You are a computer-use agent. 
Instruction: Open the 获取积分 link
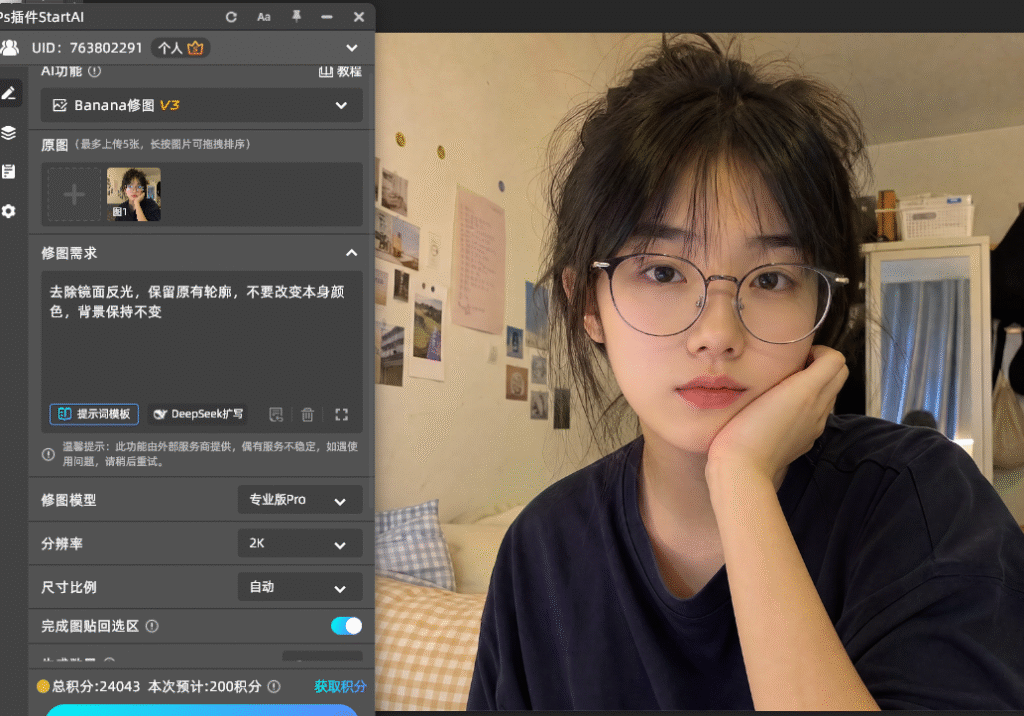tap(340, 687)
